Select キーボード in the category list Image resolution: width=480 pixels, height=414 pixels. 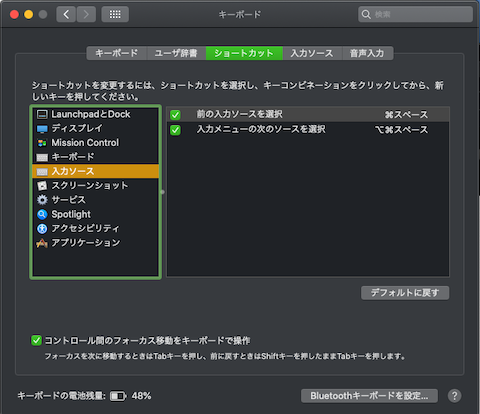[96, 157]
